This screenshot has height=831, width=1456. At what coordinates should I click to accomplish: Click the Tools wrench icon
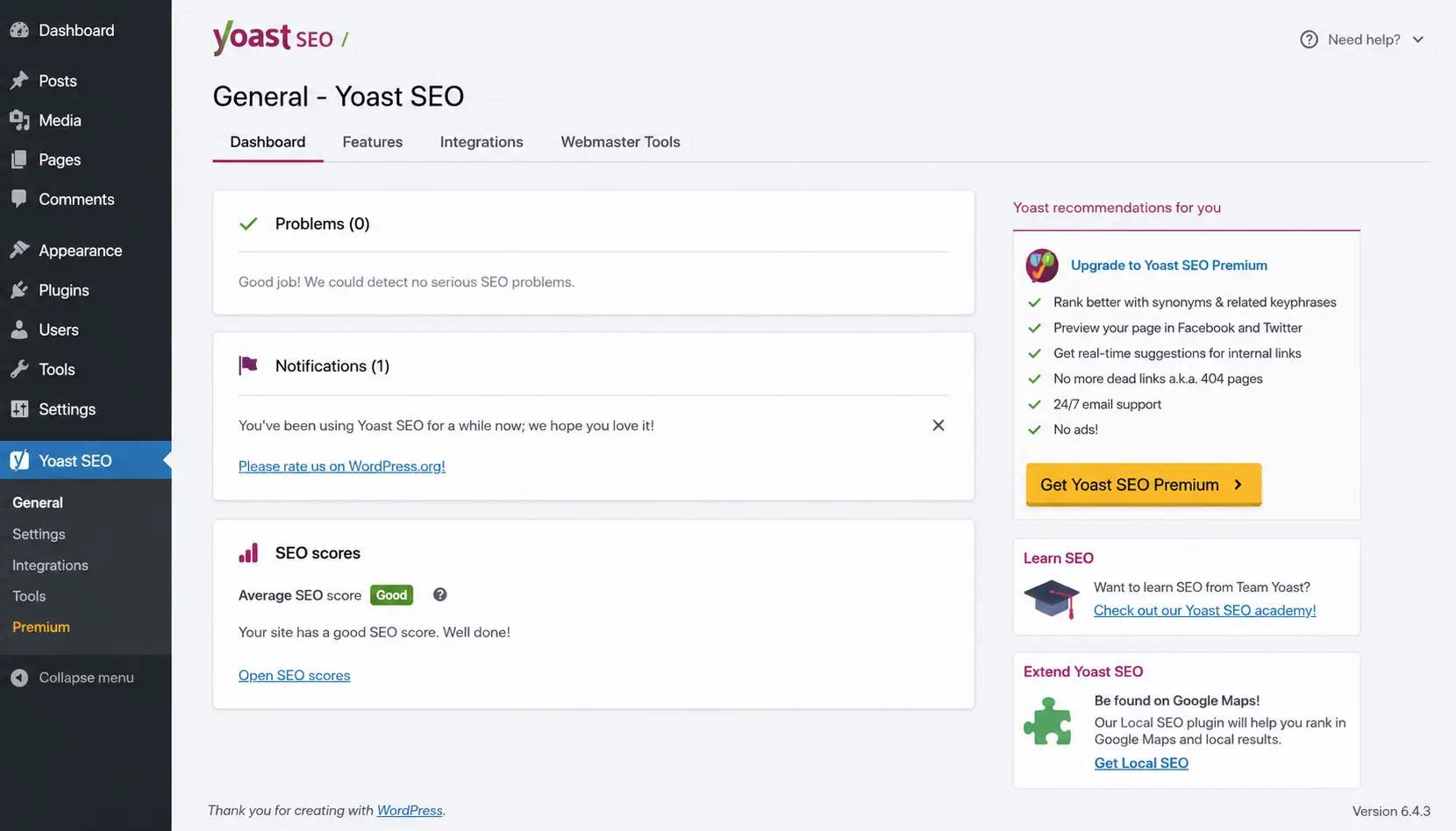pos(19,369)
